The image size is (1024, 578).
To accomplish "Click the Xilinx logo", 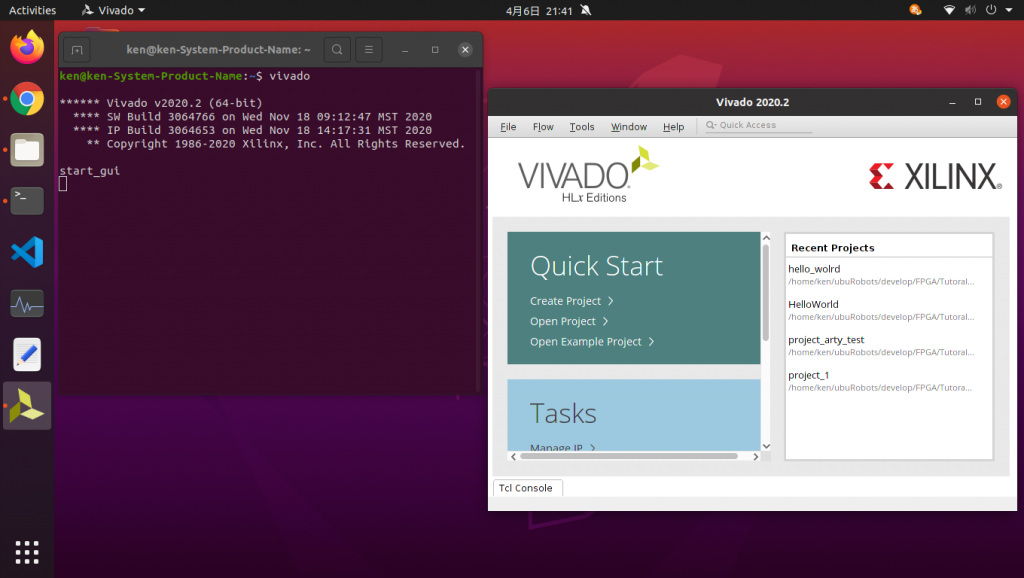I will (935, 176).
